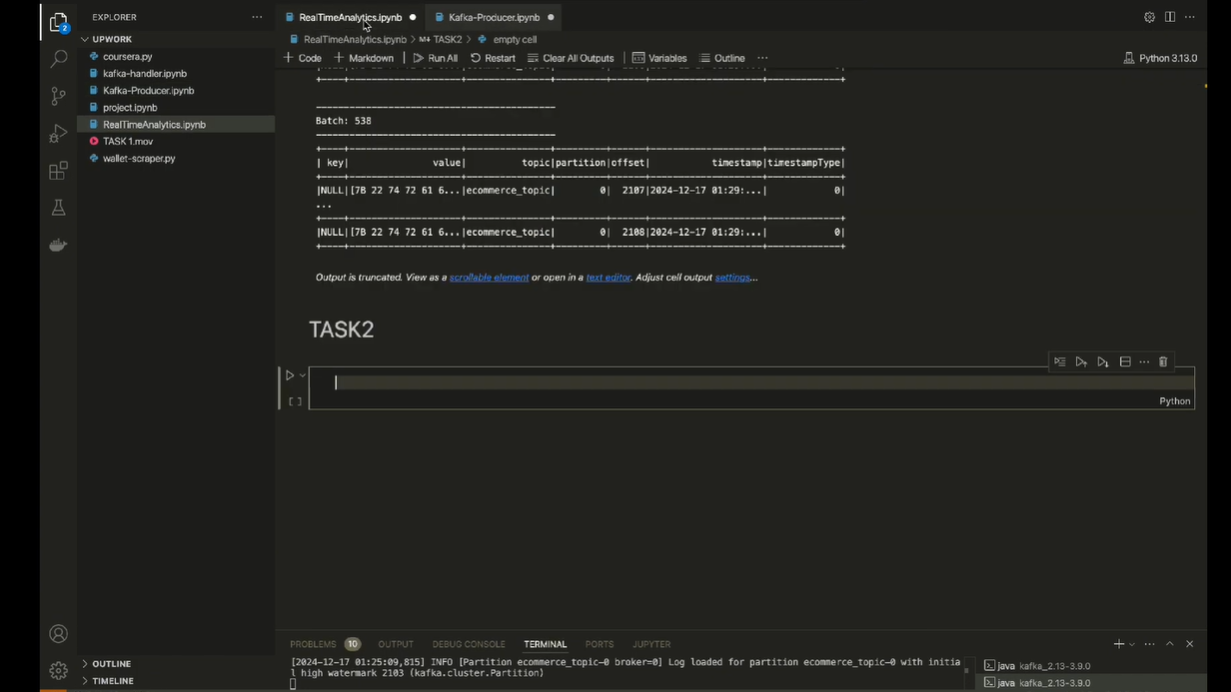1231x692 pixels.
Task: Click the TASK2 markdown heading cell
Action: (x=341, y=330)
